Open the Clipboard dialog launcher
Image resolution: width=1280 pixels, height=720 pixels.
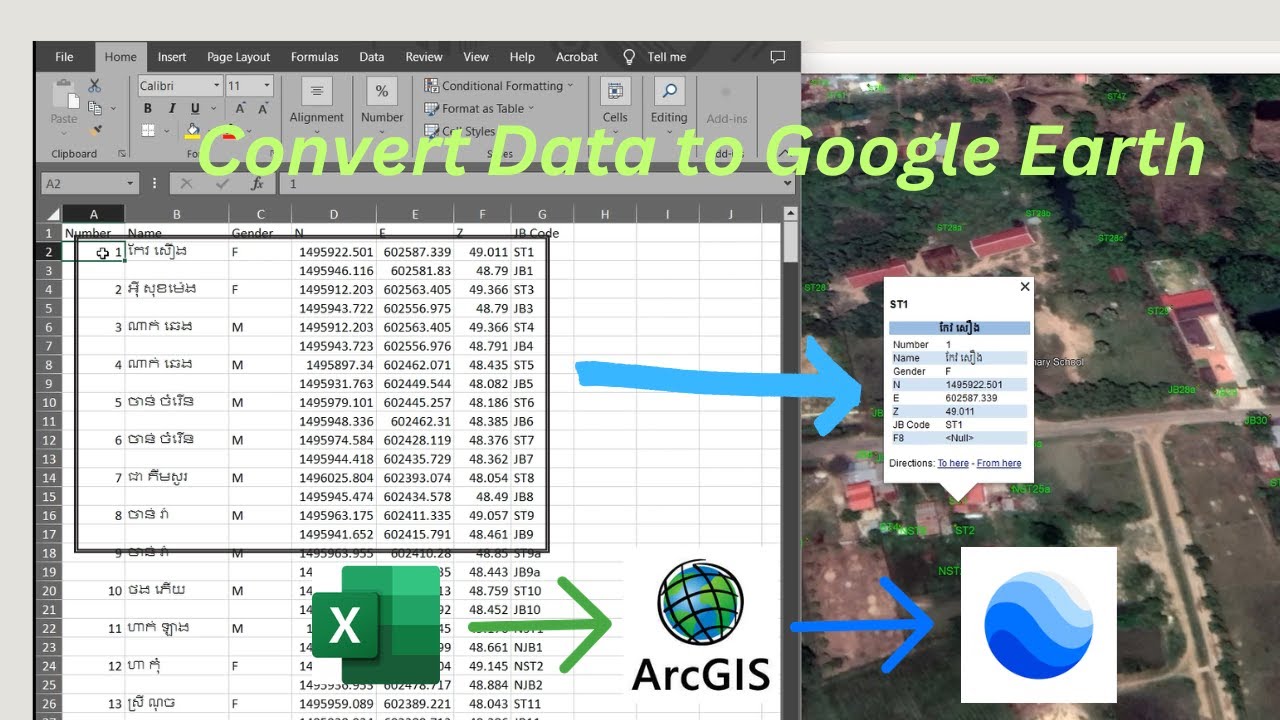tap(122, 154)
